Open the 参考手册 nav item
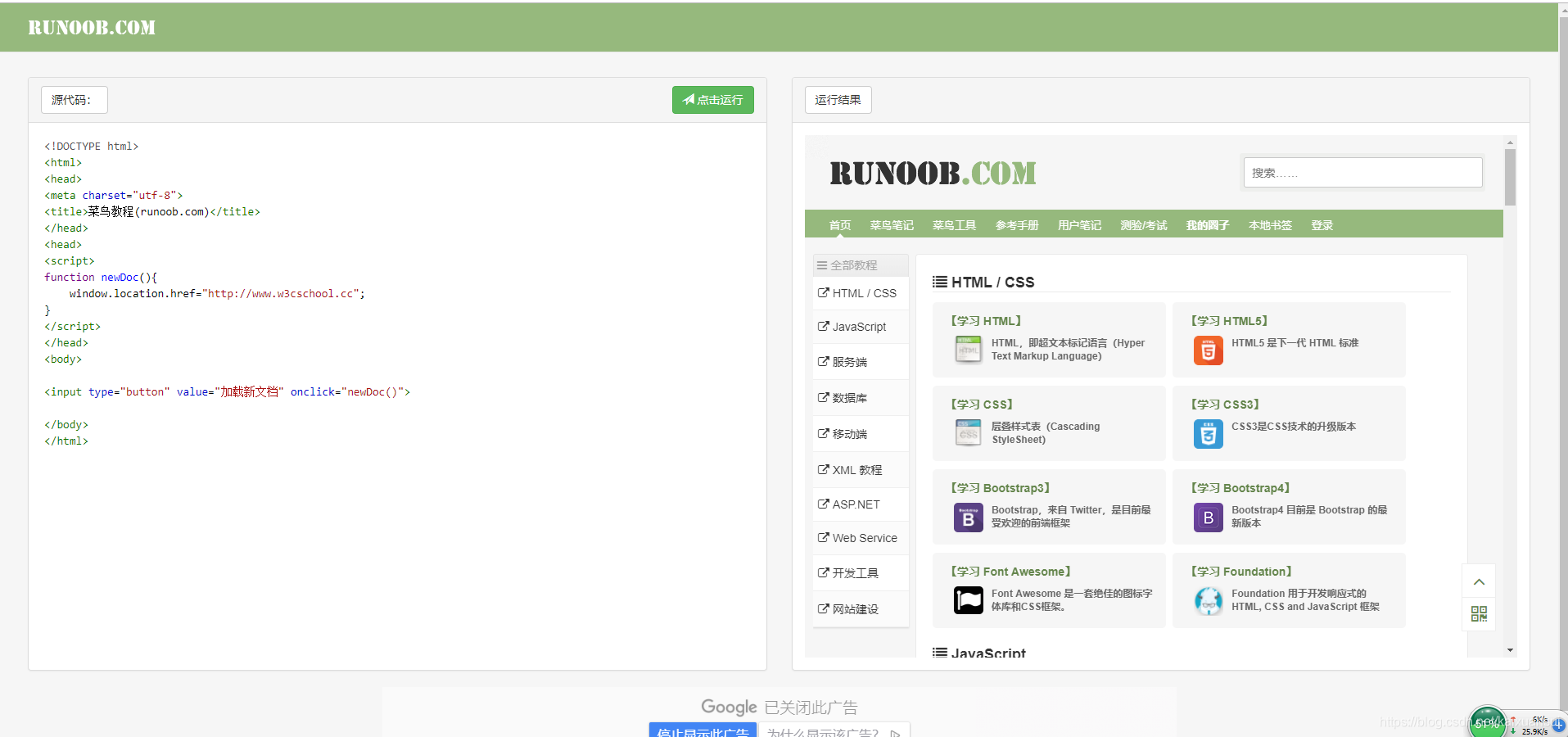Image resolution: width=1568 pixels, height=737 pixels. pos(1017,225)
